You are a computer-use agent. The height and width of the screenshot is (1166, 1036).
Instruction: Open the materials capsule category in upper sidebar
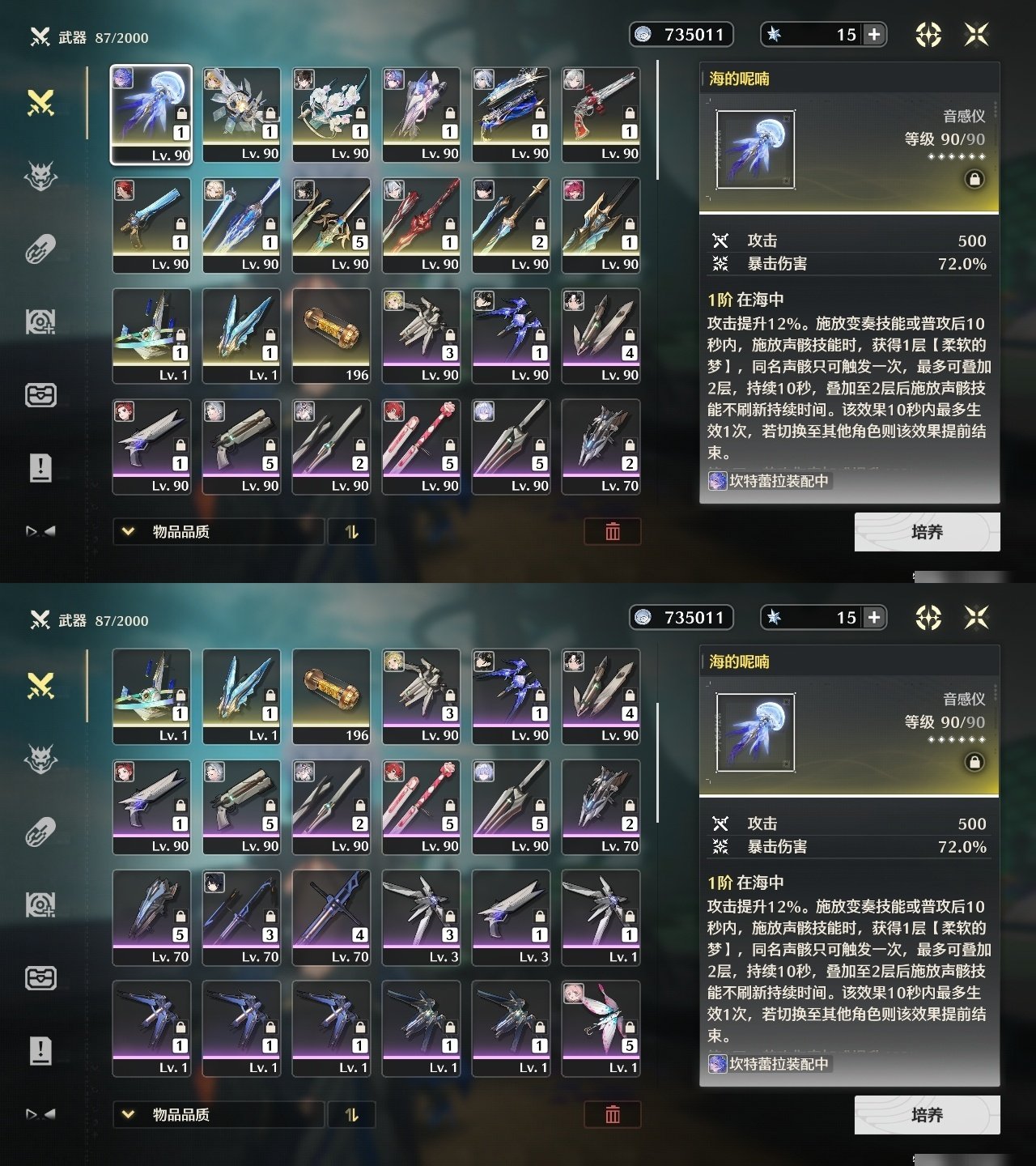tap(40, 249)
